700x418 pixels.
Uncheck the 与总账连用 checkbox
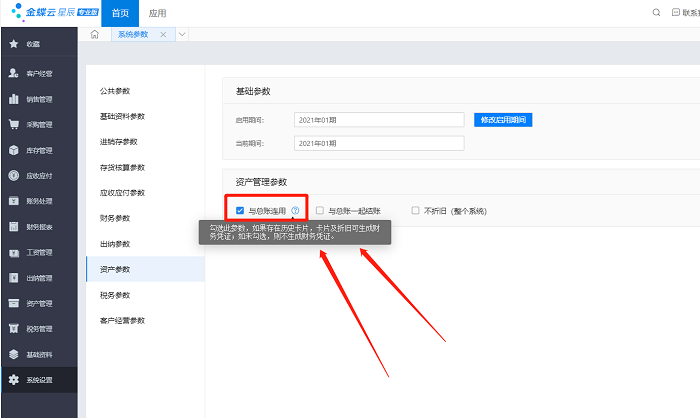(x=240, y=211)
